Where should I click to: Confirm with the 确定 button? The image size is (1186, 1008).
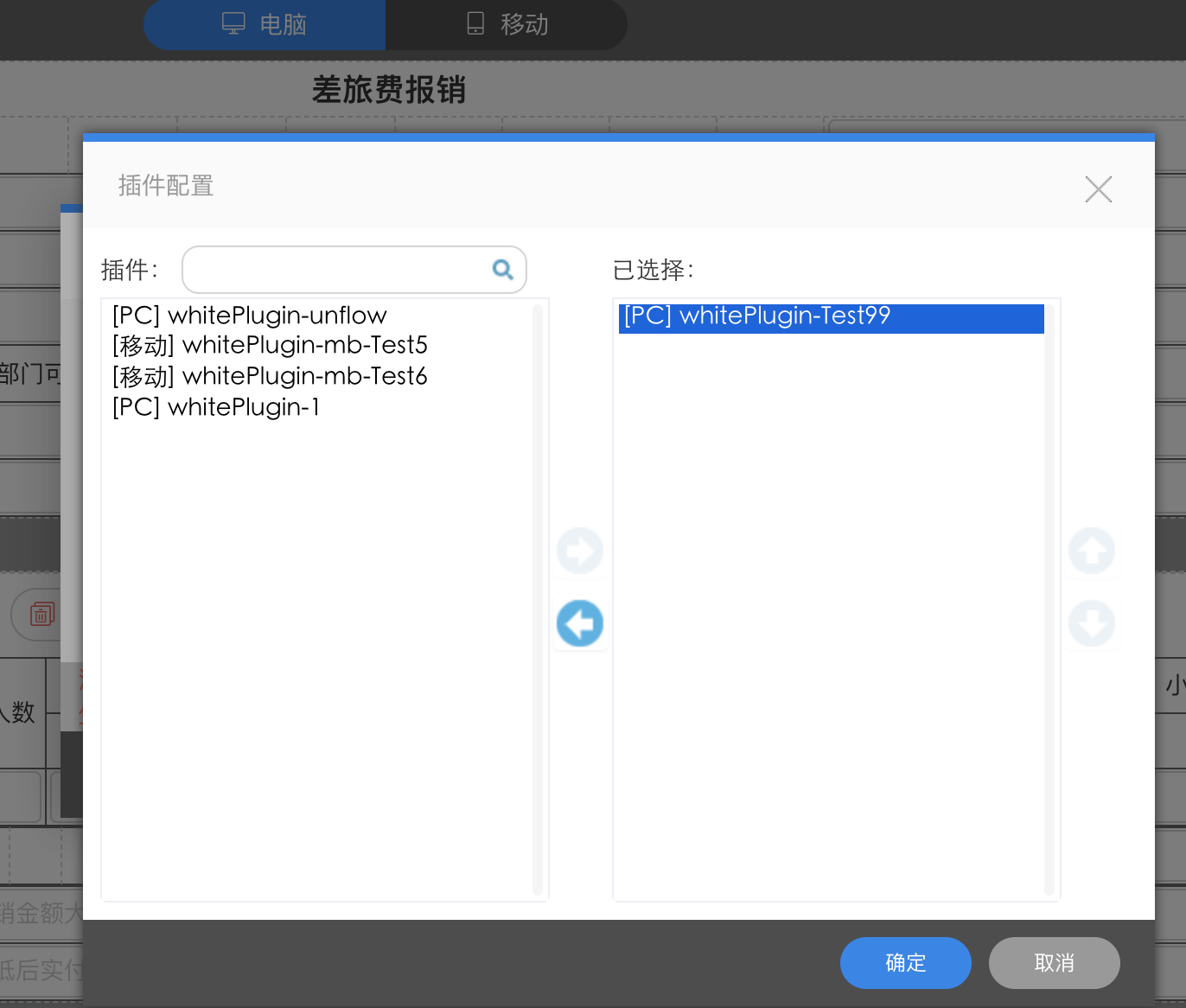[906, 963]
